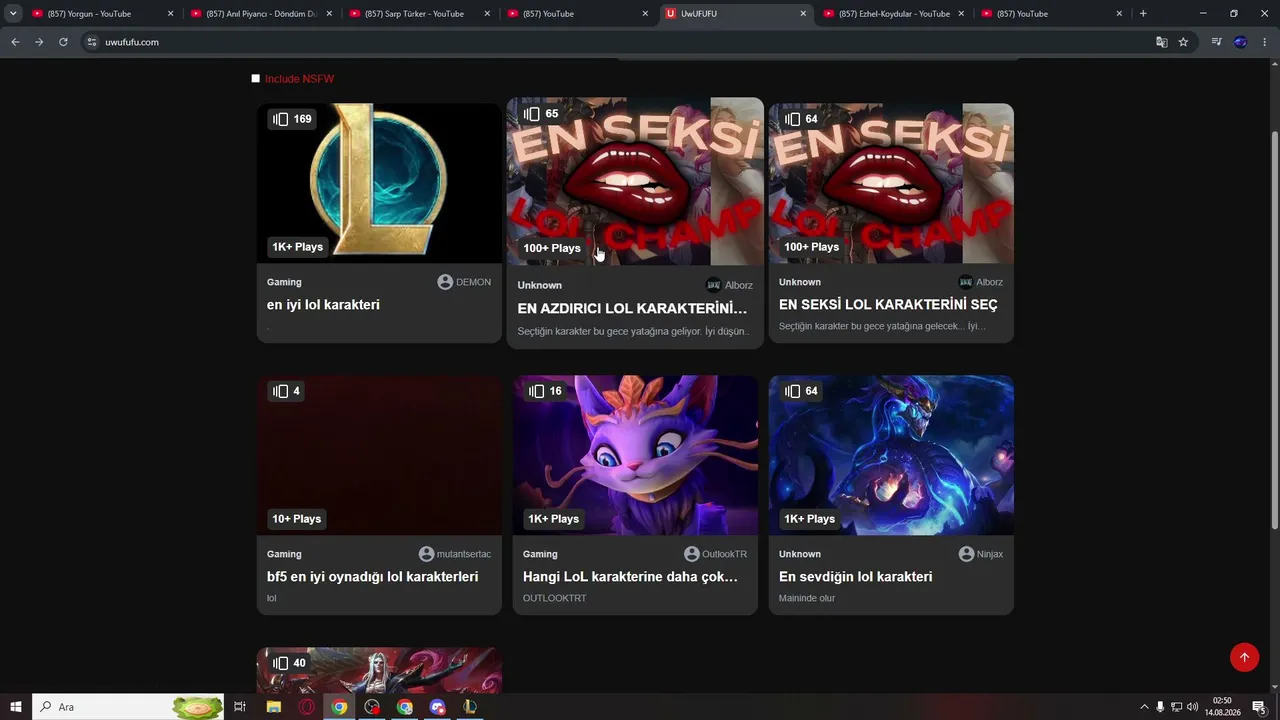Expand the tab search dropdown arrow
This screenshot has width=1280, height=720.
pyautogui.click(x=13, y=14)
